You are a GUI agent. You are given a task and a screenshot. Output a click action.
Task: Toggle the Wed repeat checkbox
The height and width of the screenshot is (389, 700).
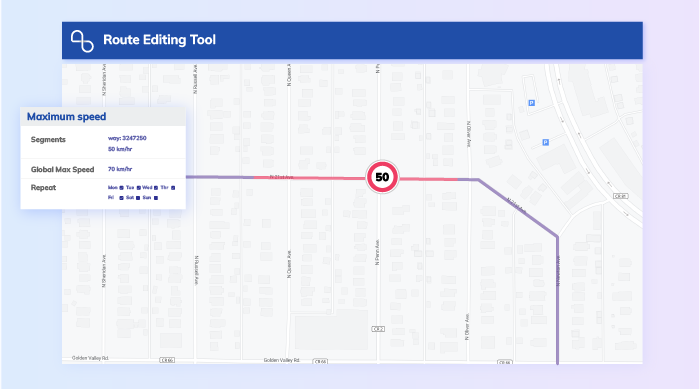156,188
